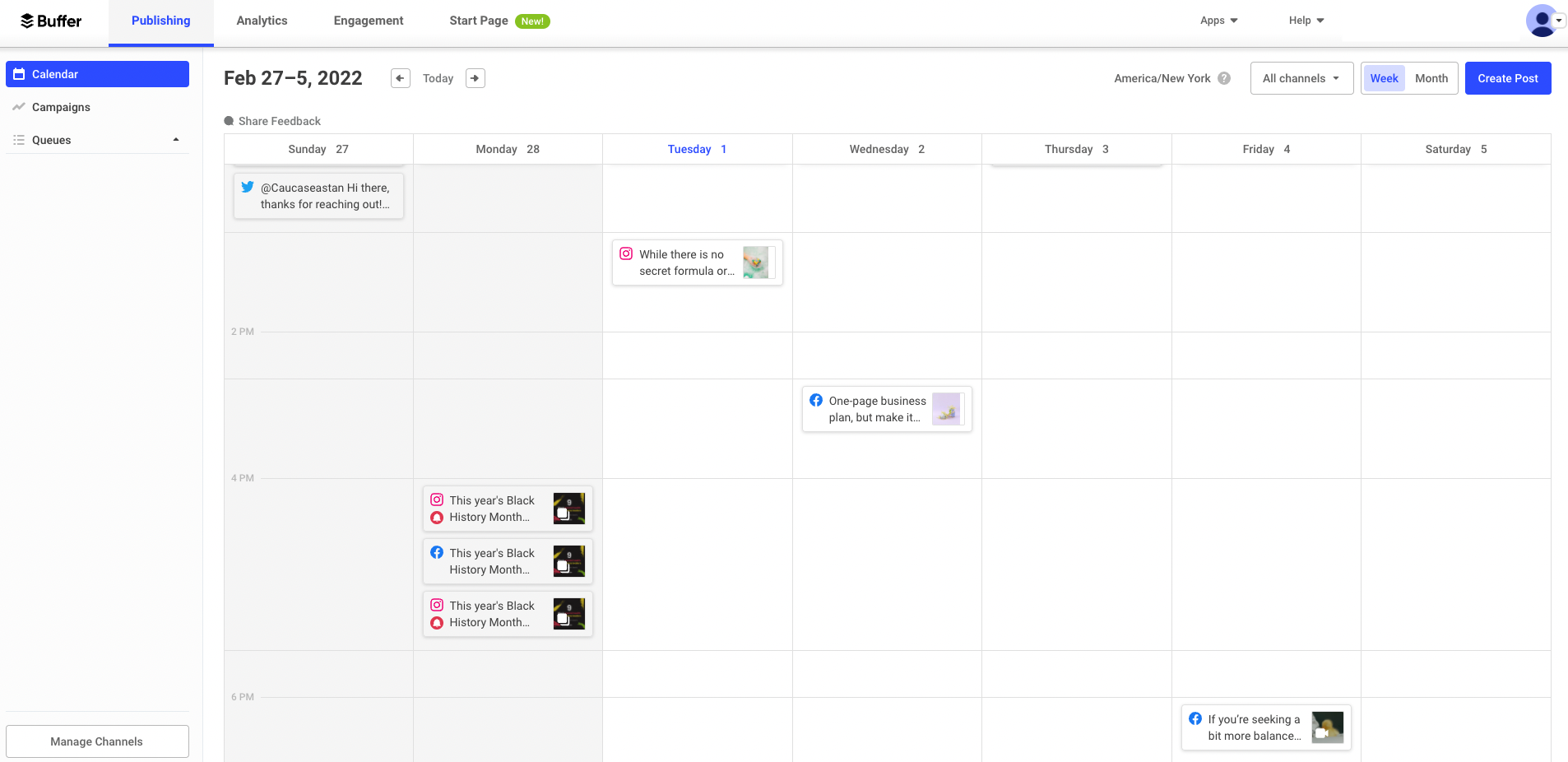The image size is (1568, 762).
Task: Open the Engagement tab
Action: click(x=368, y=21)
